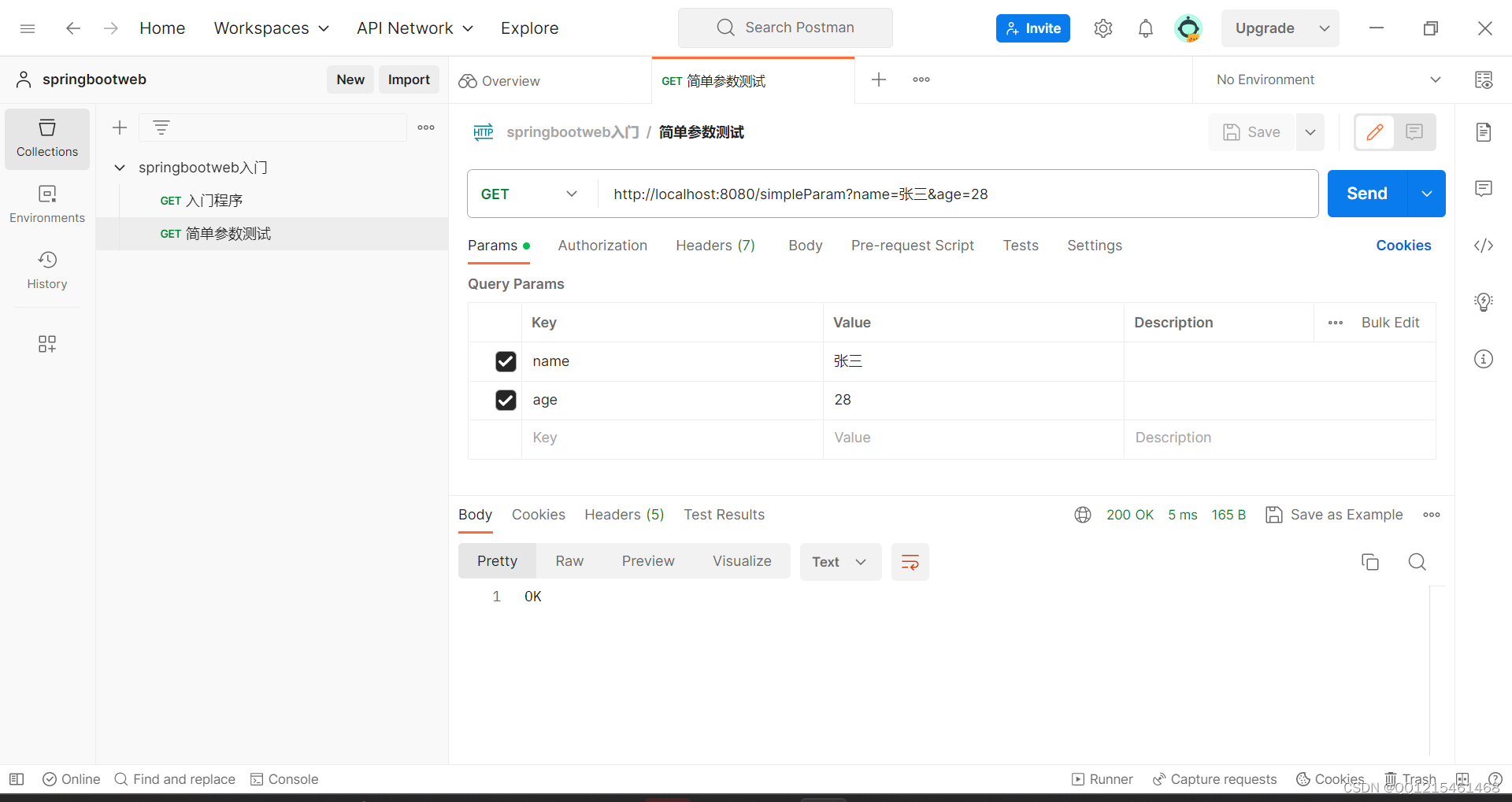The image size is (1512, 802).
Task: Open the hamburger main menu
Action: coord(28,28)
